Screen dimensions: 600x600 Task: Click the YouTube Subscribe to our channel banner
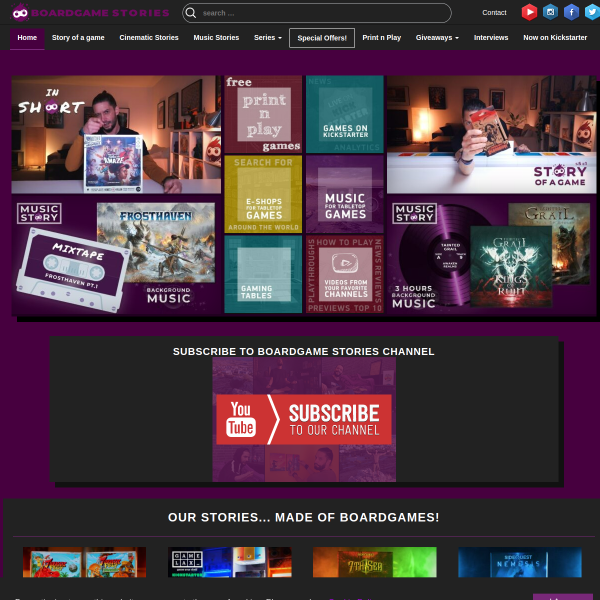[x=304, y=419]
